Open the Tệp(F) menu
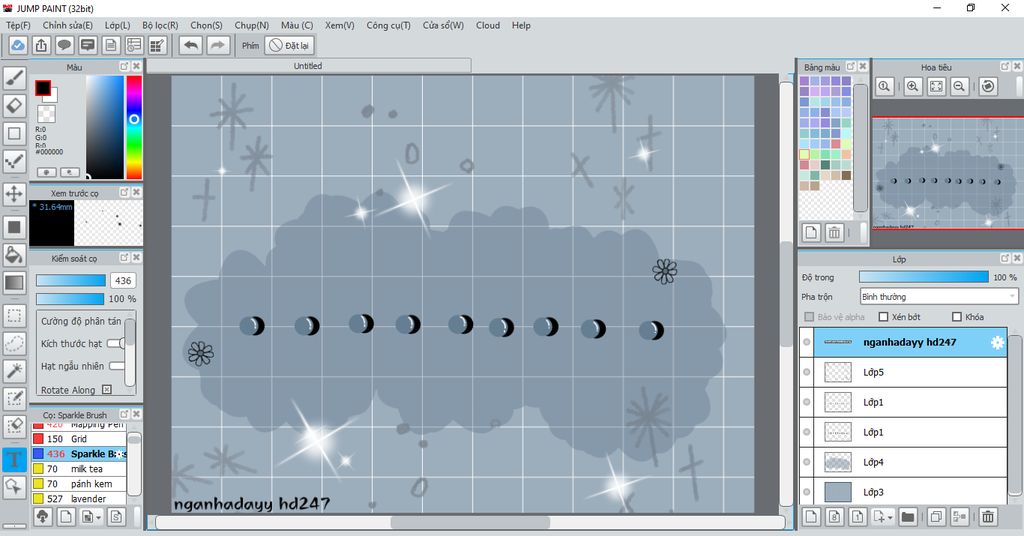The width and height of the screenshot is (1024, 536). [18, 25]
